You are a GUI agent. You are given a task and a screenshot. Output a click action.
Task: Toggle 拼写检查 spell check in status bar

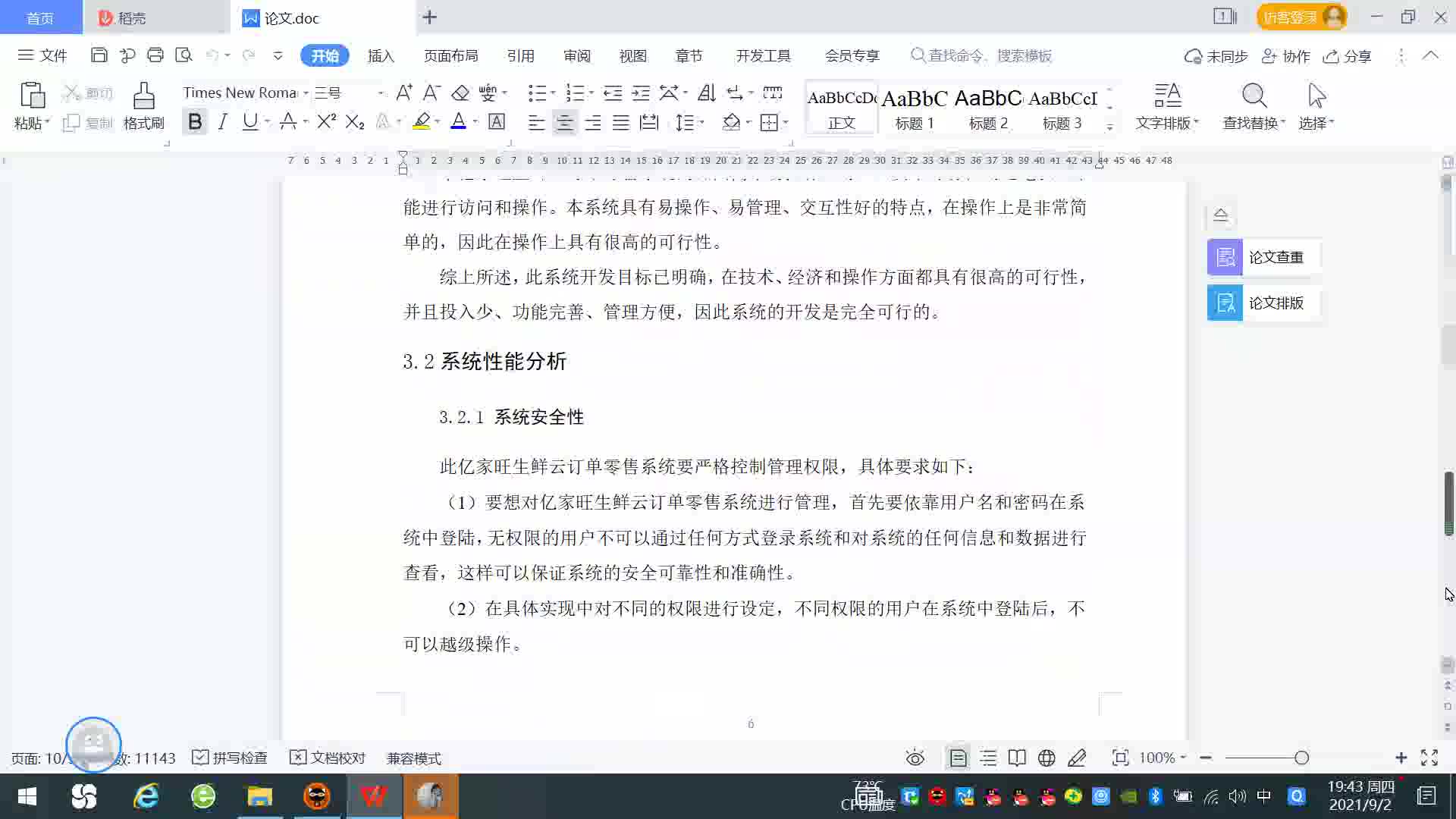pyautogui.click(x=230, y=758)
